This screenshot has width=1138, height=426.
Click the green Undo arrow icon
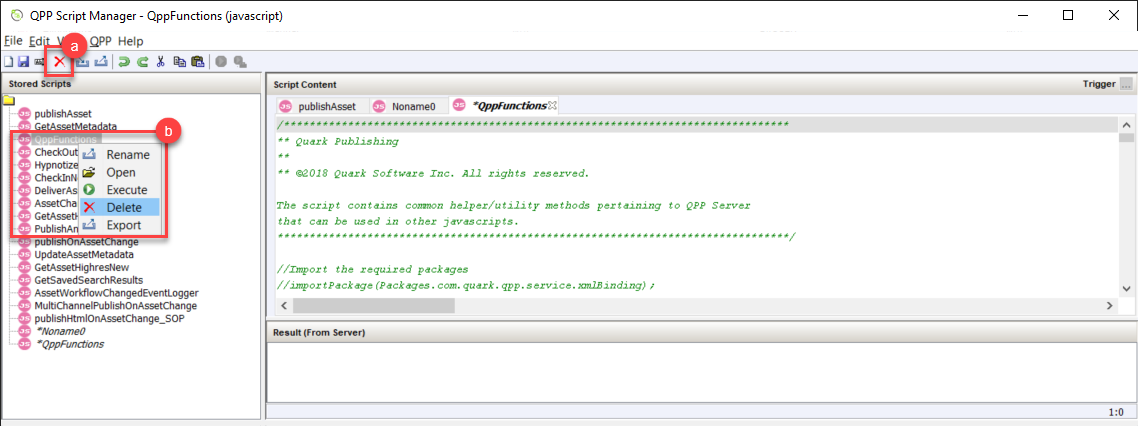pyautogui.click(x=124, y=62)
